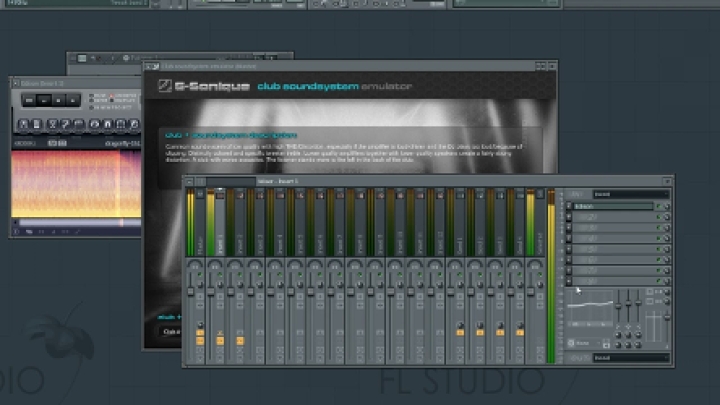Click the middle EQ frequency knob

tap(628, 335)
